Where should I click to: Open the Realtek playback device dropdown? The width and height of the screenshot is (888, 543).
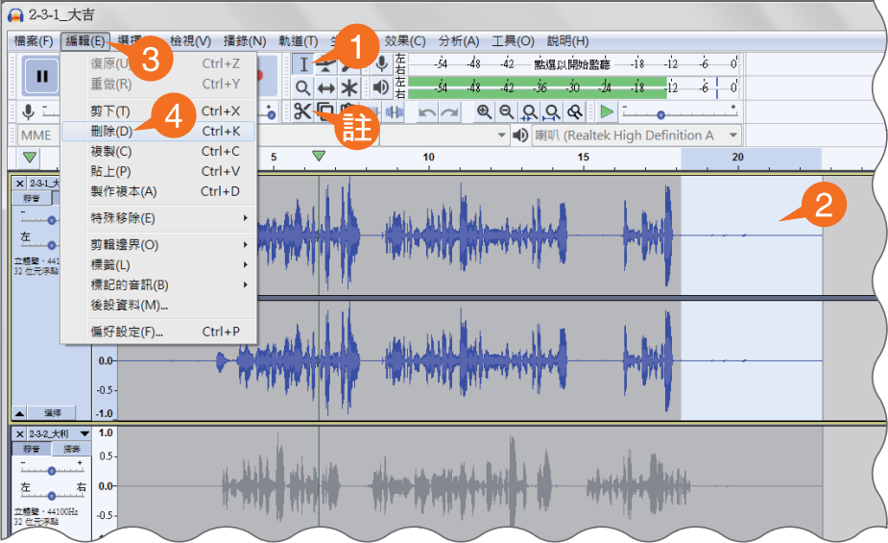point(637,135)
